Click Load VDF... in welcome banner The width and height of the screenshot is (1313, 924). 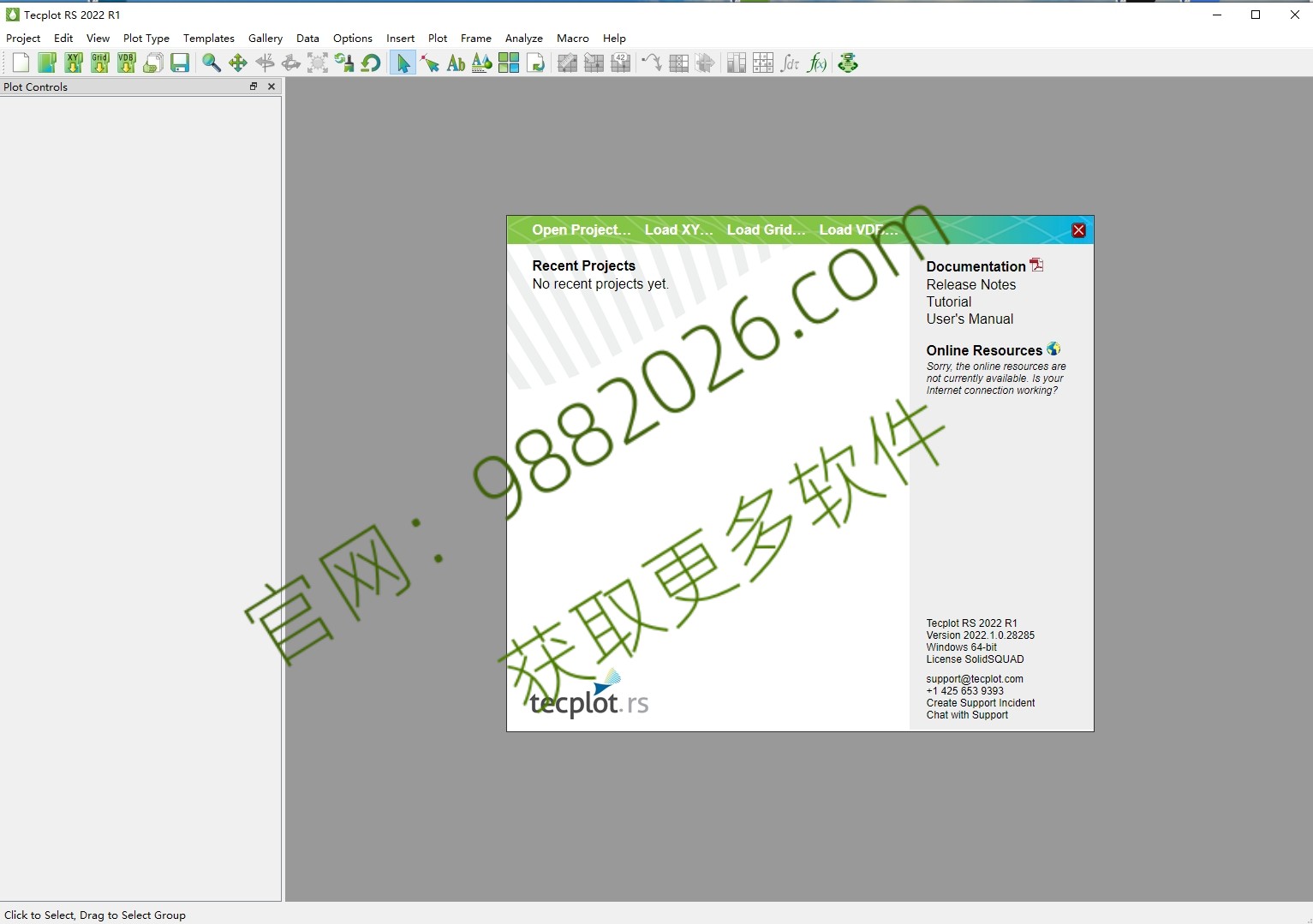pyautogui.click(x=858, y=230)
